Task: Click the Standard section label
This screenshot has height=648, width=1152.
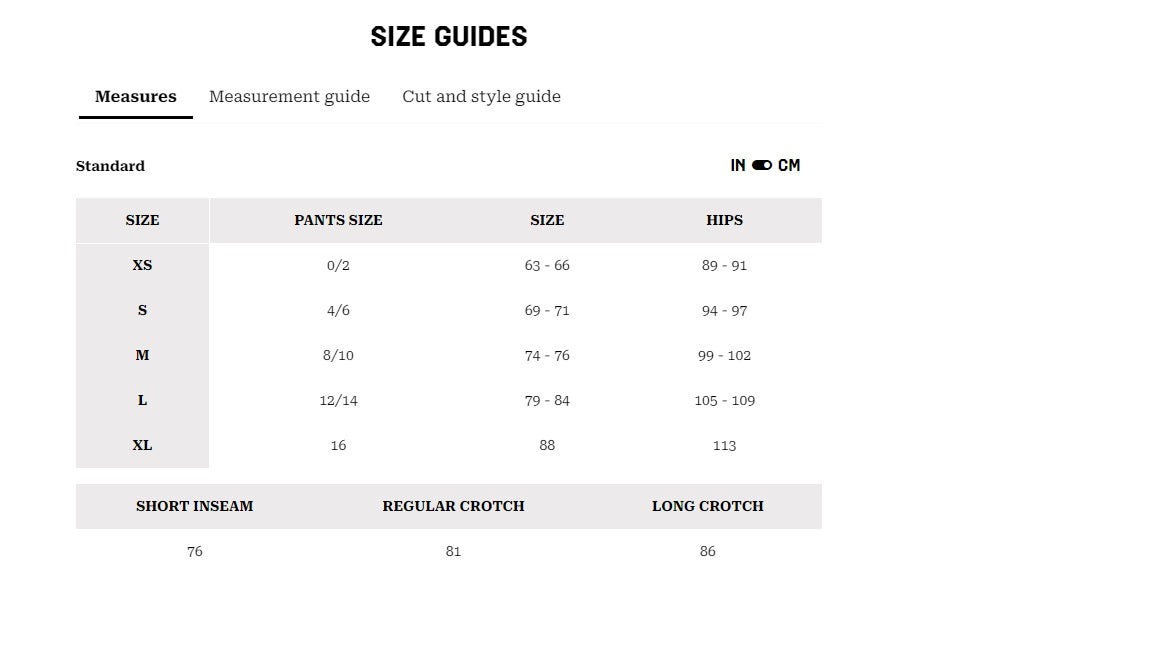Action: coord(110,166)
